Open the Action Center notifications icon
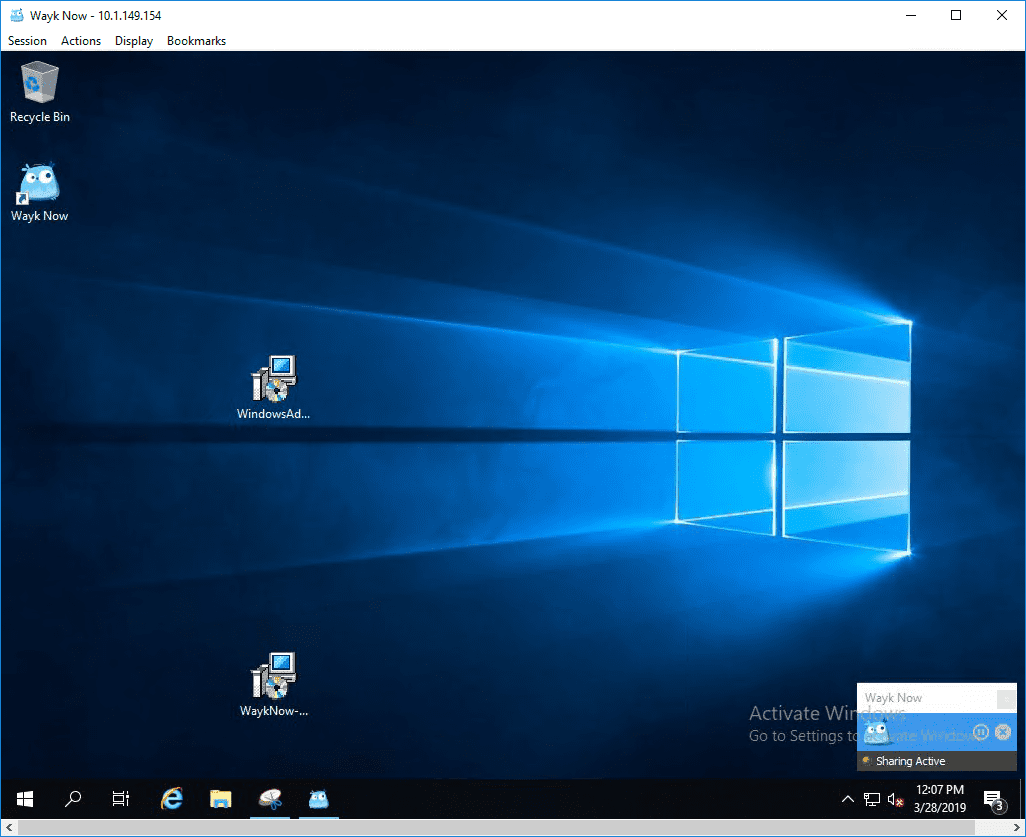 point(995,800)
